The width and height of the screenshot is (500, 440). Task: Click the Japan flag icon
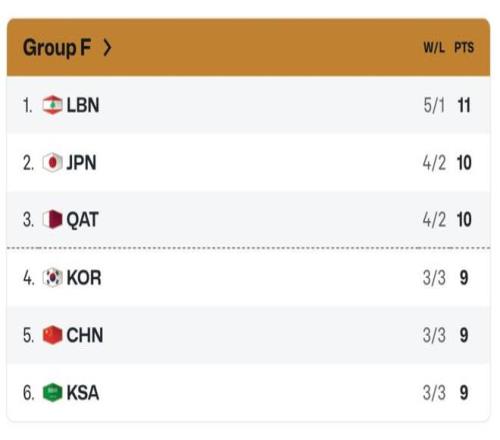coord(52,163)
